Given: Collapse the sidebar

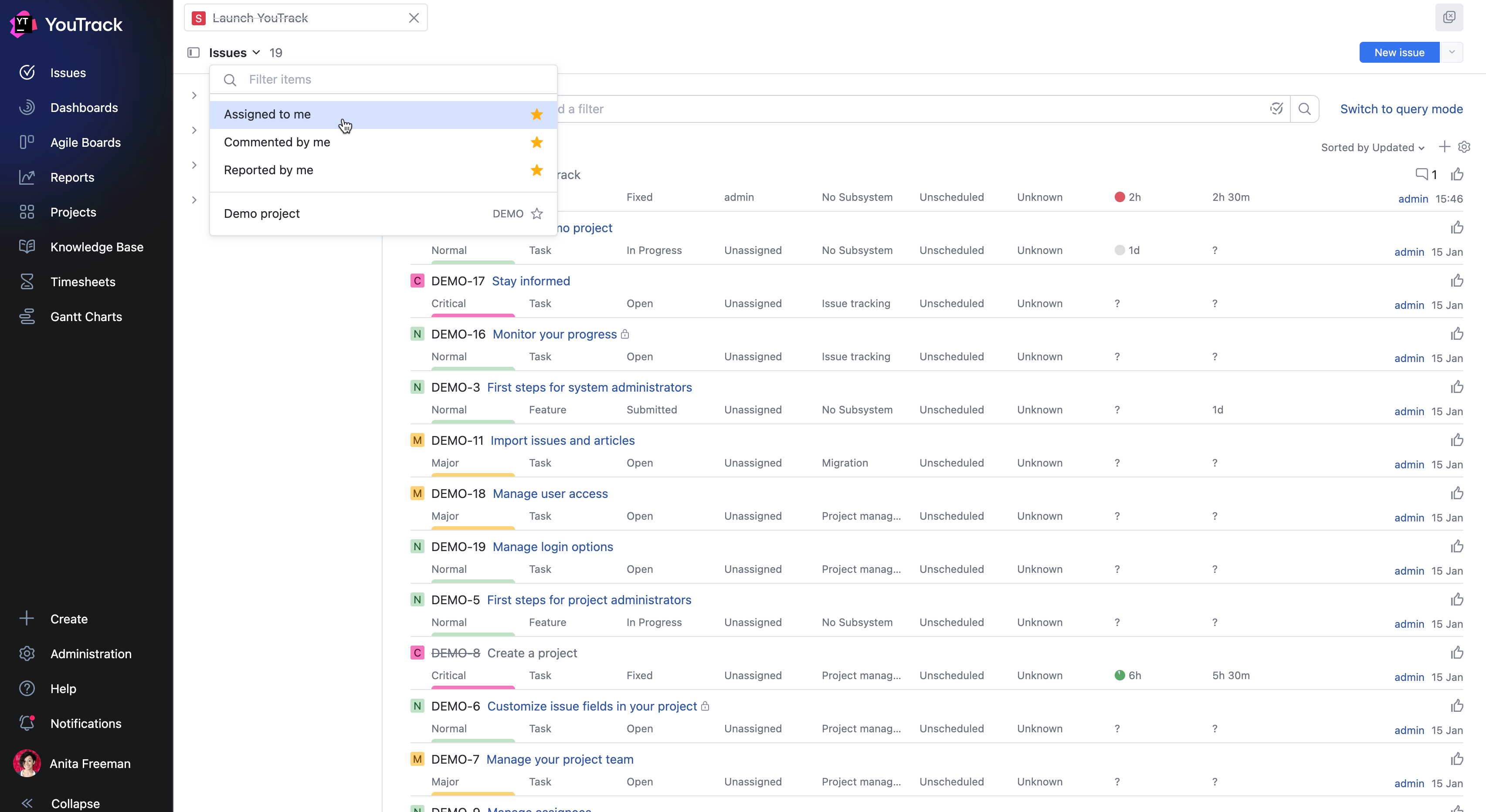Looking at the screenshot, I should pos(61,803).
